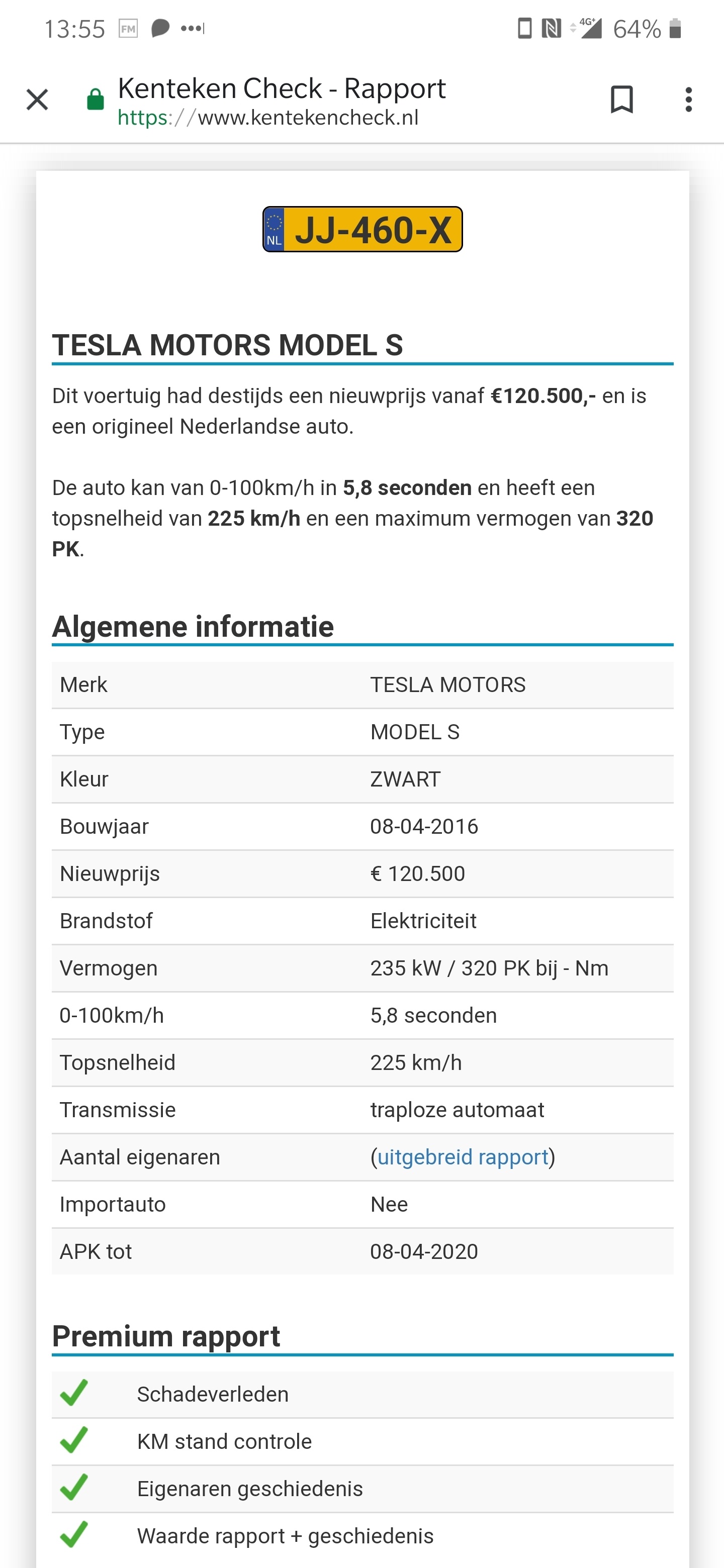
Task: Bookmark the Kenteken Check page
Action: tap(621, 100)
